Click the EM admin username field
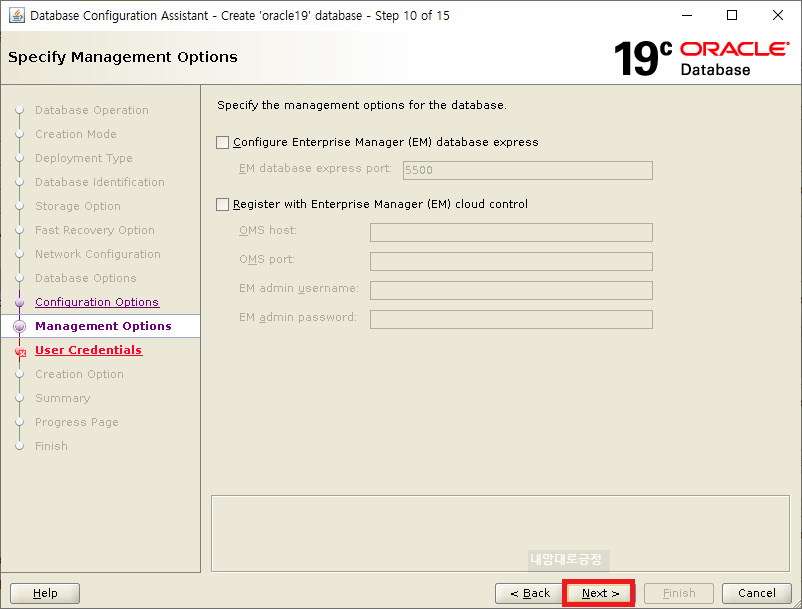The image size is (802, 609). pyautogui.click(x=511, y=290)
